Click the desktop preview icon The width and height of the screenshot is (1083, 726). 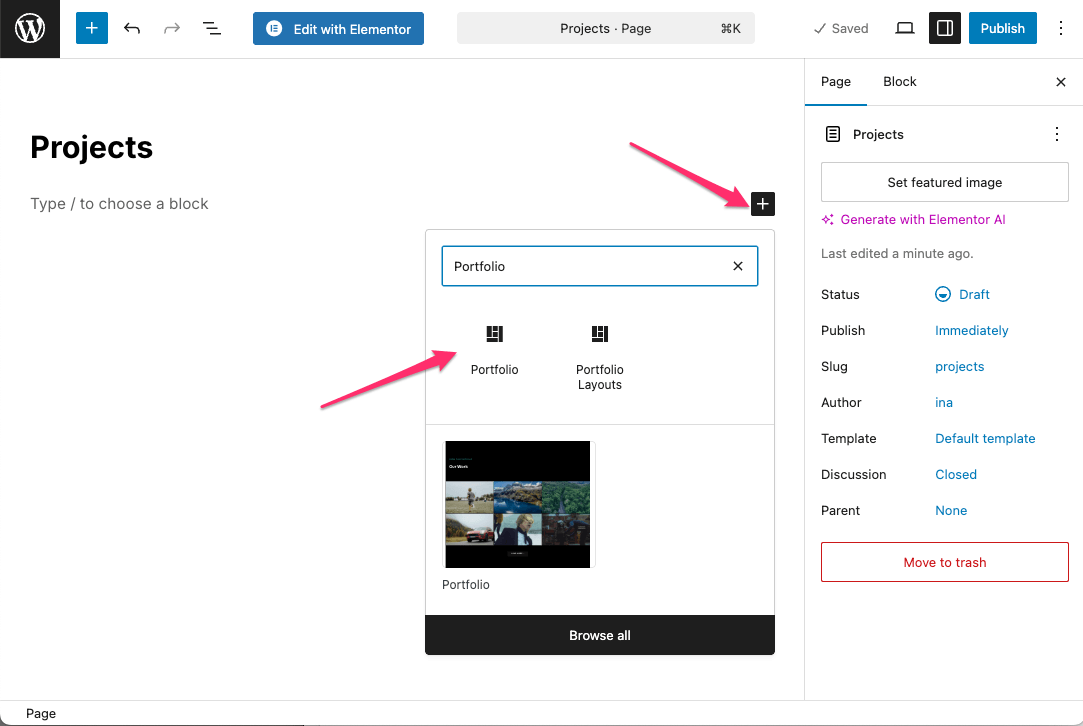(904, 28)
